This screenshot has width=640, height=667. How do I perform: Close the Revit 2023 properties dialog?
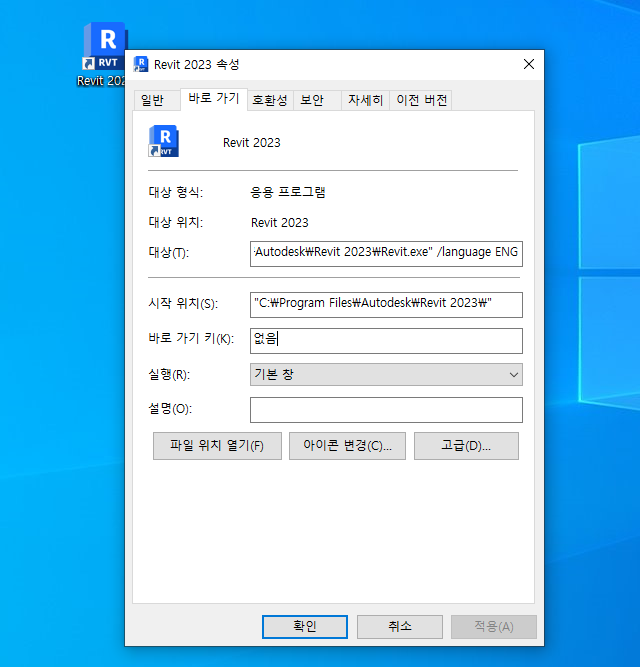(529, 64)
